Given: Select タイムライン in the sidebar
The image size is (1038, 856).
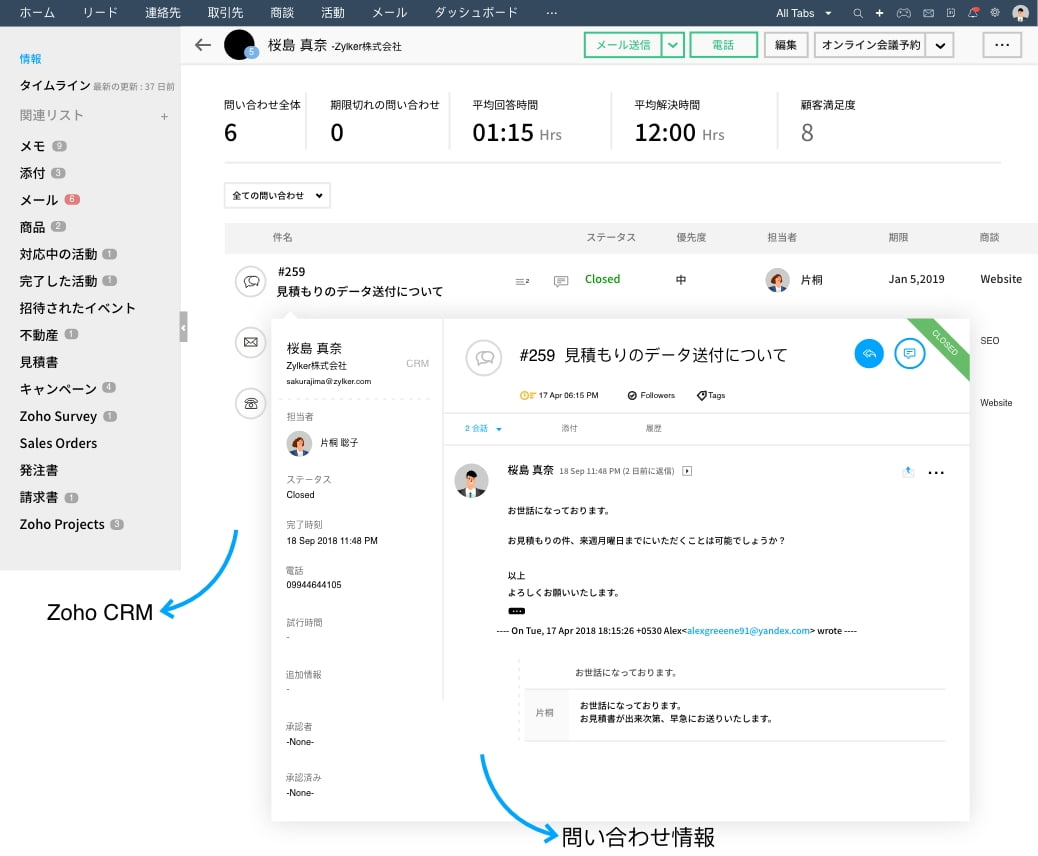Looking at the screenshot, I should tap(55, 85).
